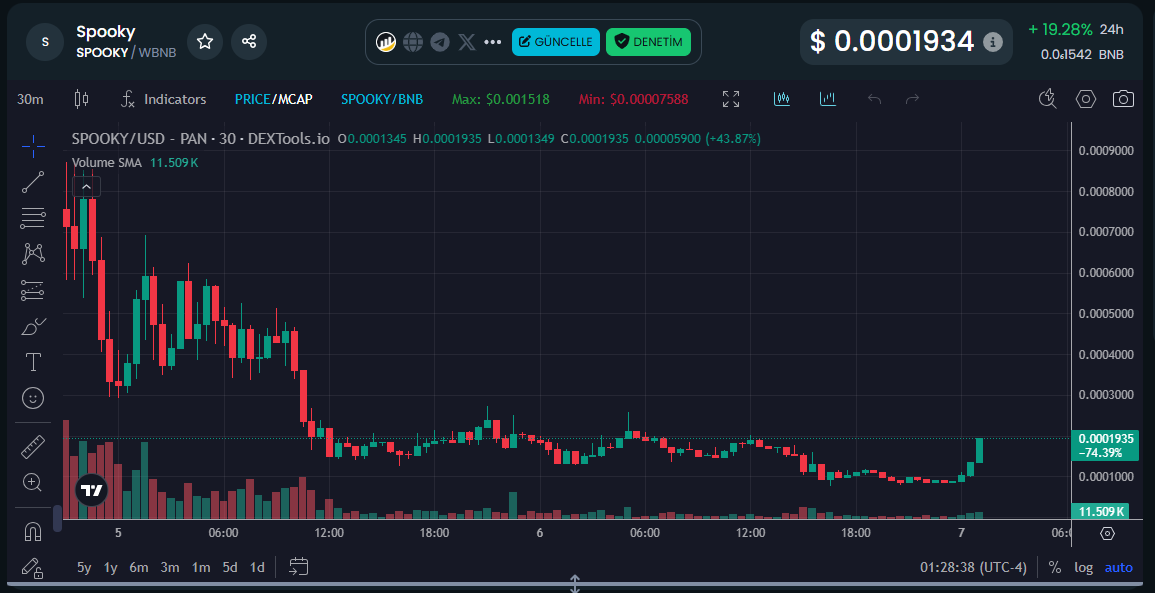1155x593 pixels.
Task: Switch chart to PRICE mode
Action: pos(253,99)
